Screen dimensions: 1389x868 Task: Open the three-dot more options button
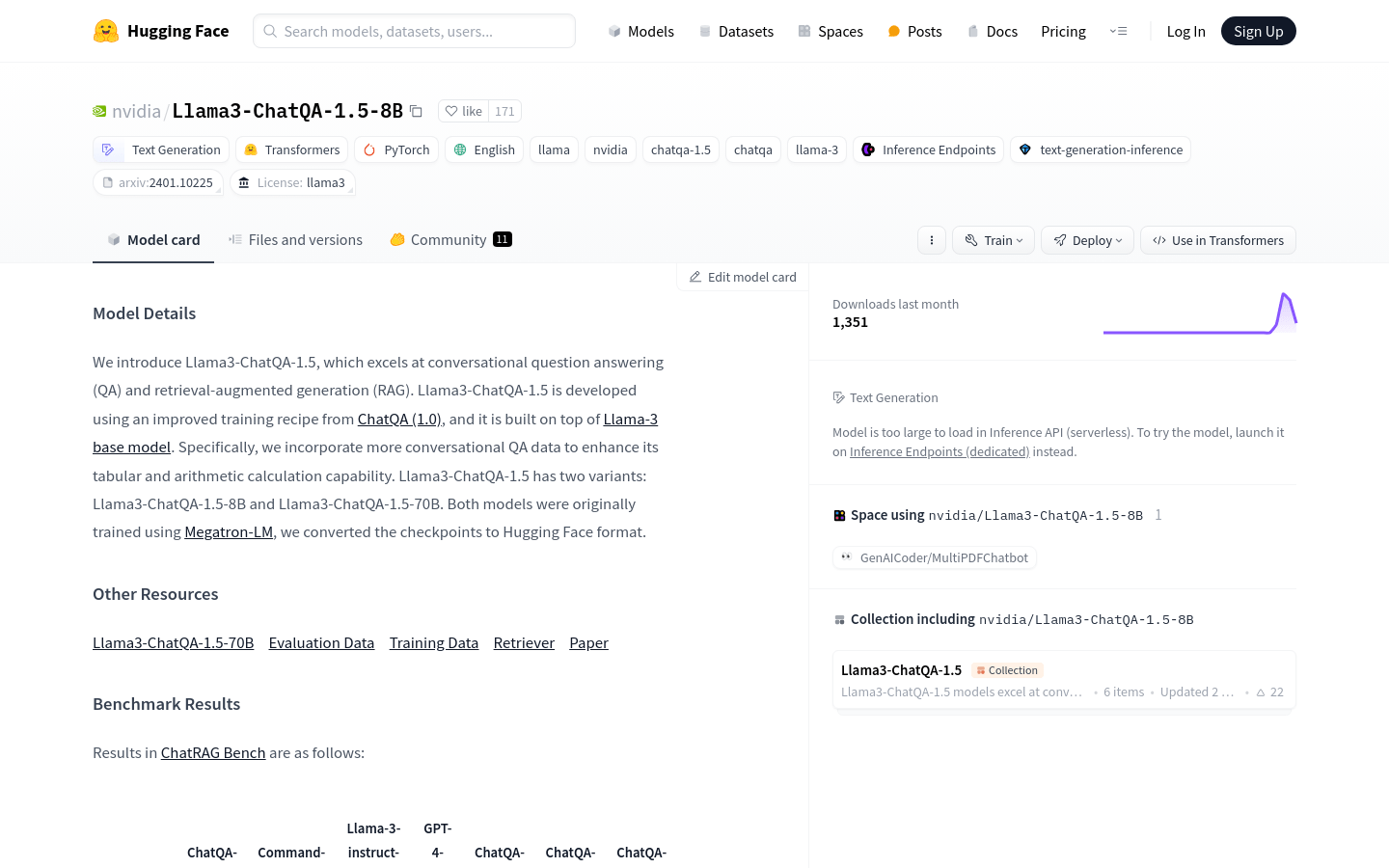click(x=932, y=240)
